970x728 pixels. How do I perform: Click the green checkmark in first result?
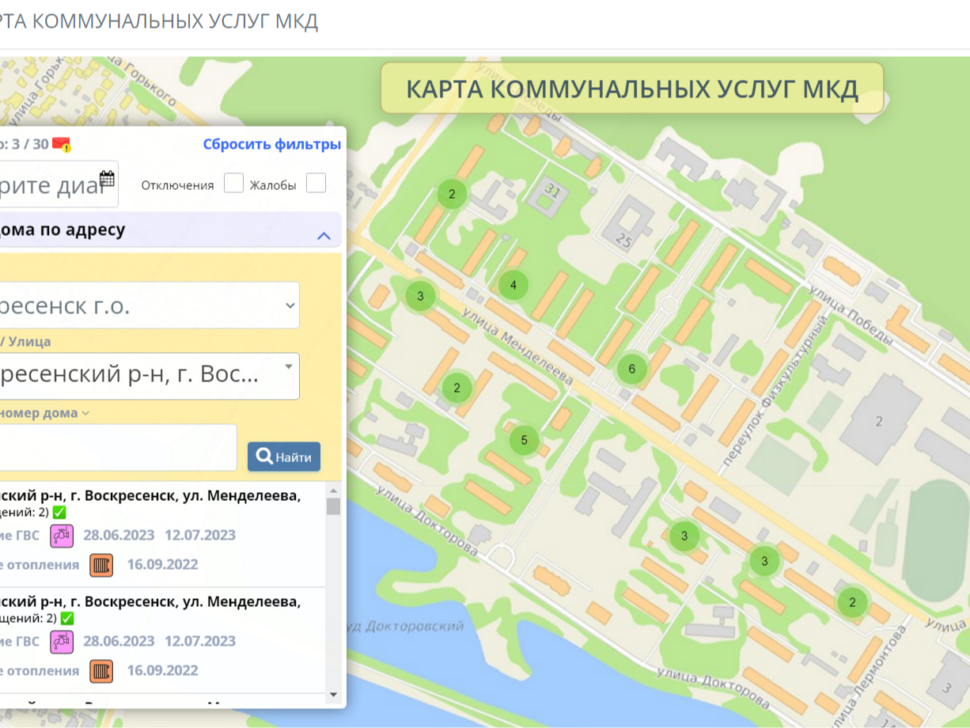click(59, 513)
